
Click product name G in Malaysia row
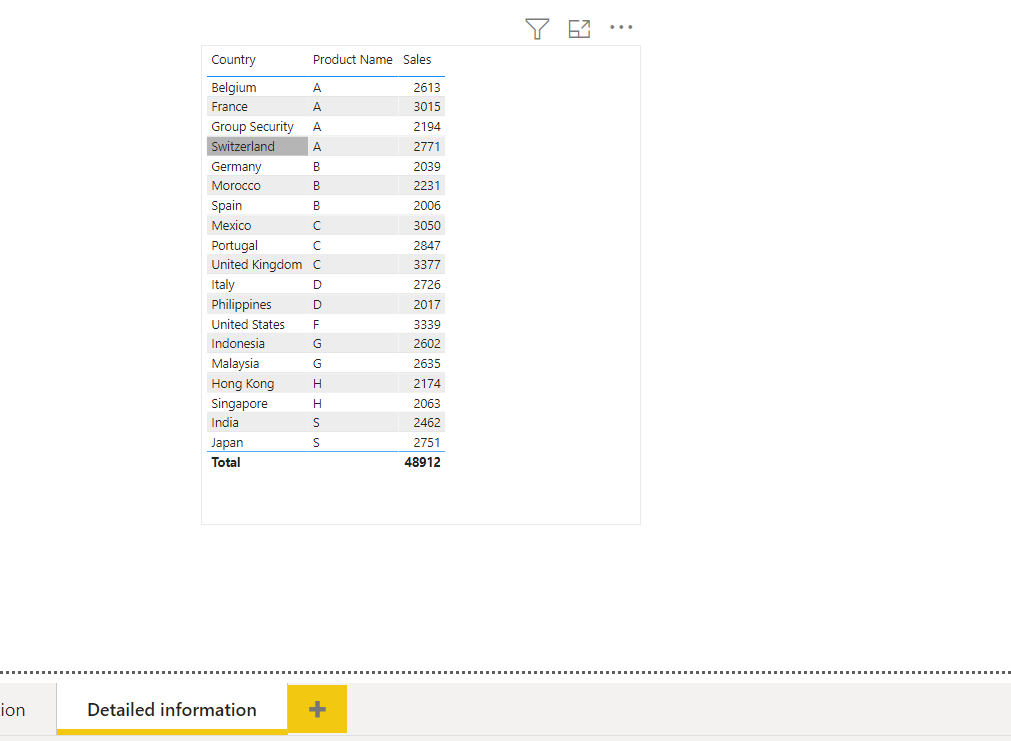(317, 364)
